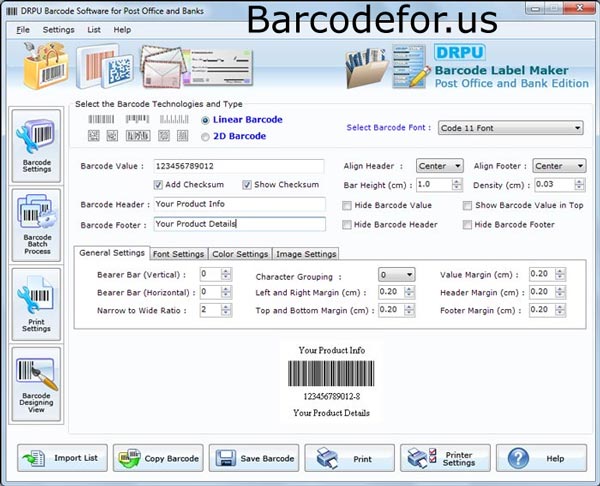Select the 2D Barcode radio button
600x486 pixels.
point(205,137)
